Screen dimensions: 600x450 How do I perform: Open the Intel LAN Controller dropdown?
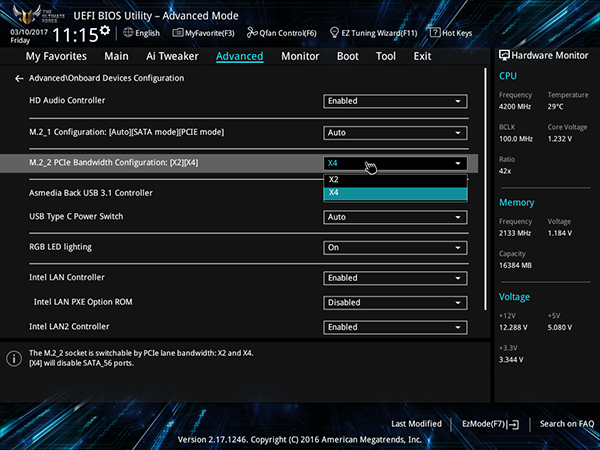point(395,278)
